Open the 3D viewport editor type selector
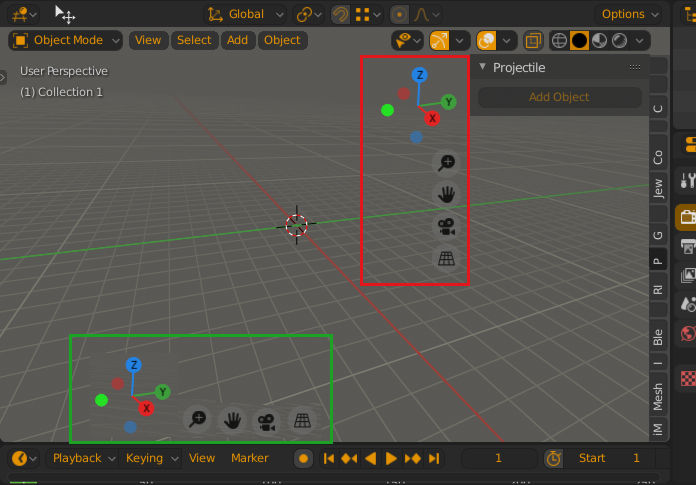Screen dimensions: 696x485 click(24, 14)
